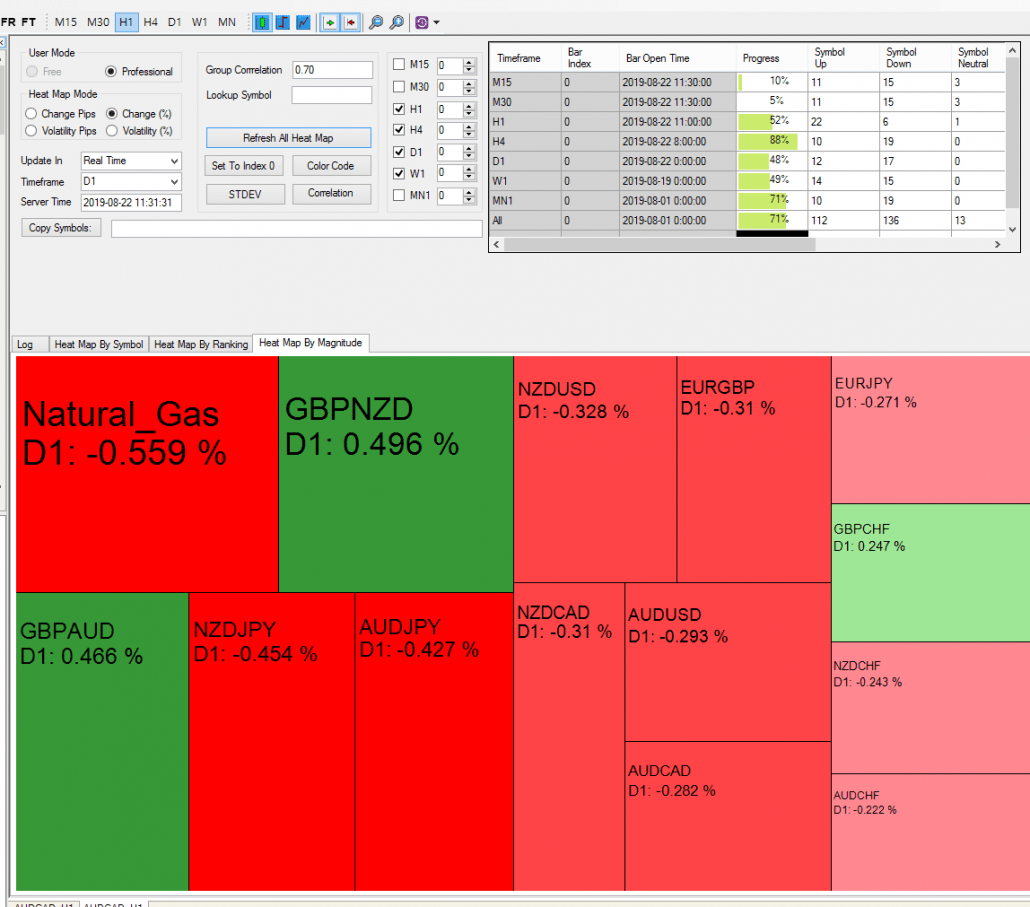Open the clock settings icon on the toolbar

[420, 22]
